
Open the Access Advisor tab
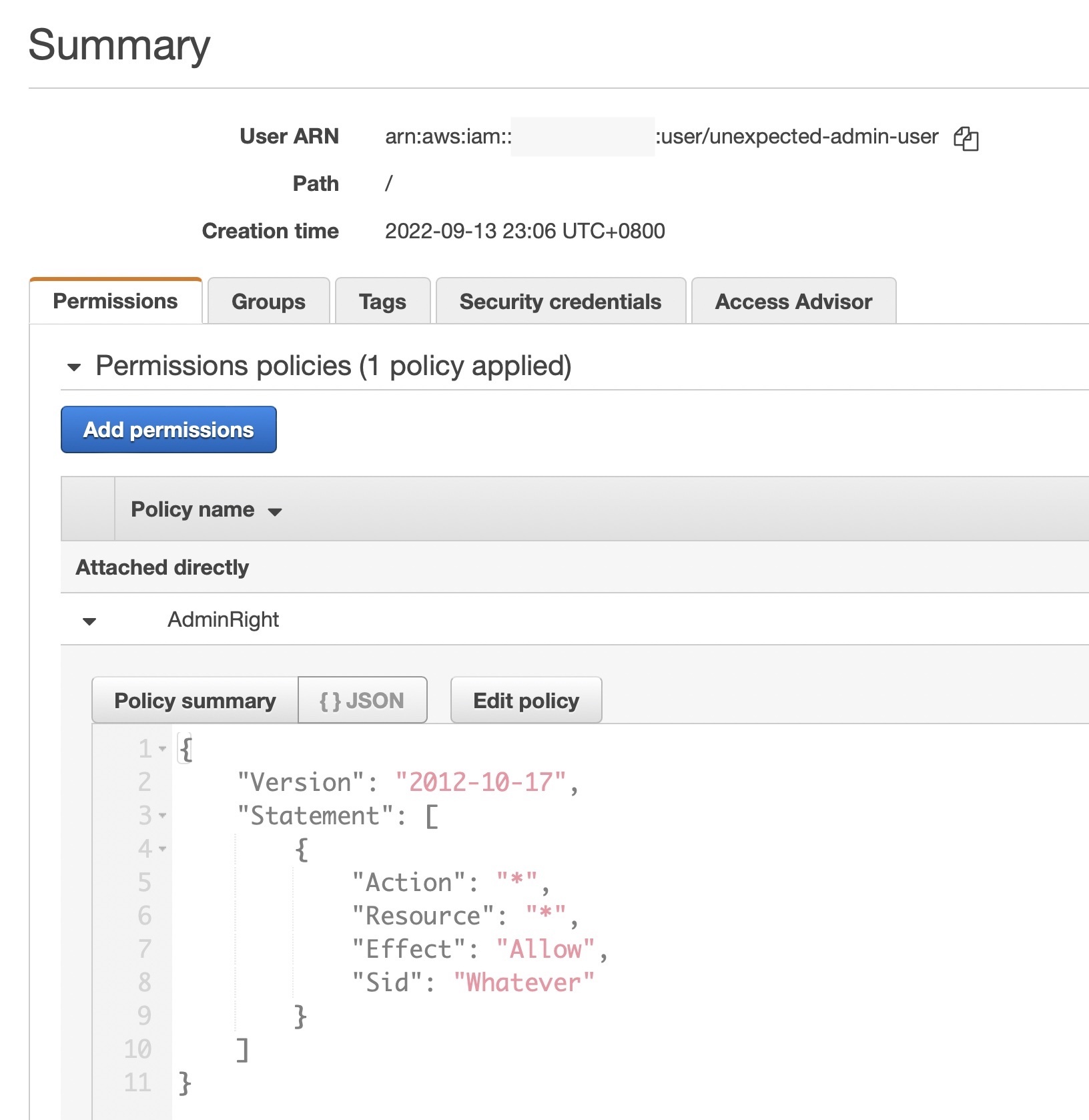point(793,302)
